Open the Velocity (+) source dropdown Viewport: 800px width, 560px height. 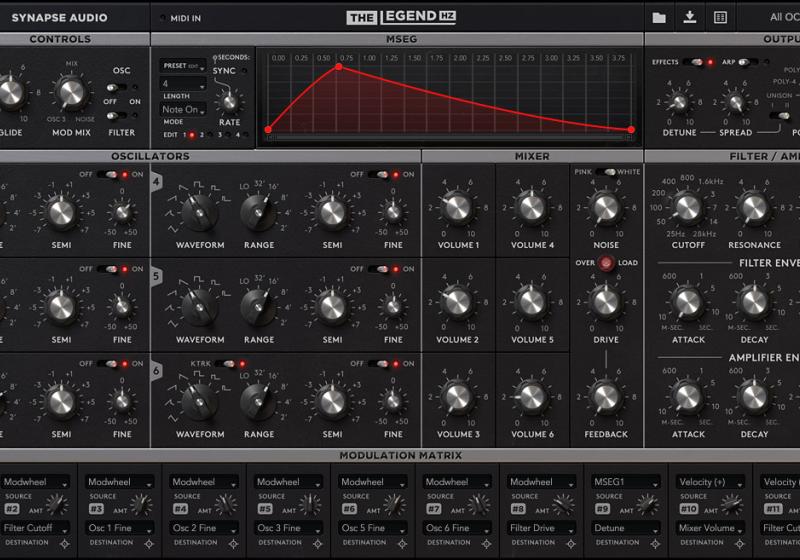(711, 482)
